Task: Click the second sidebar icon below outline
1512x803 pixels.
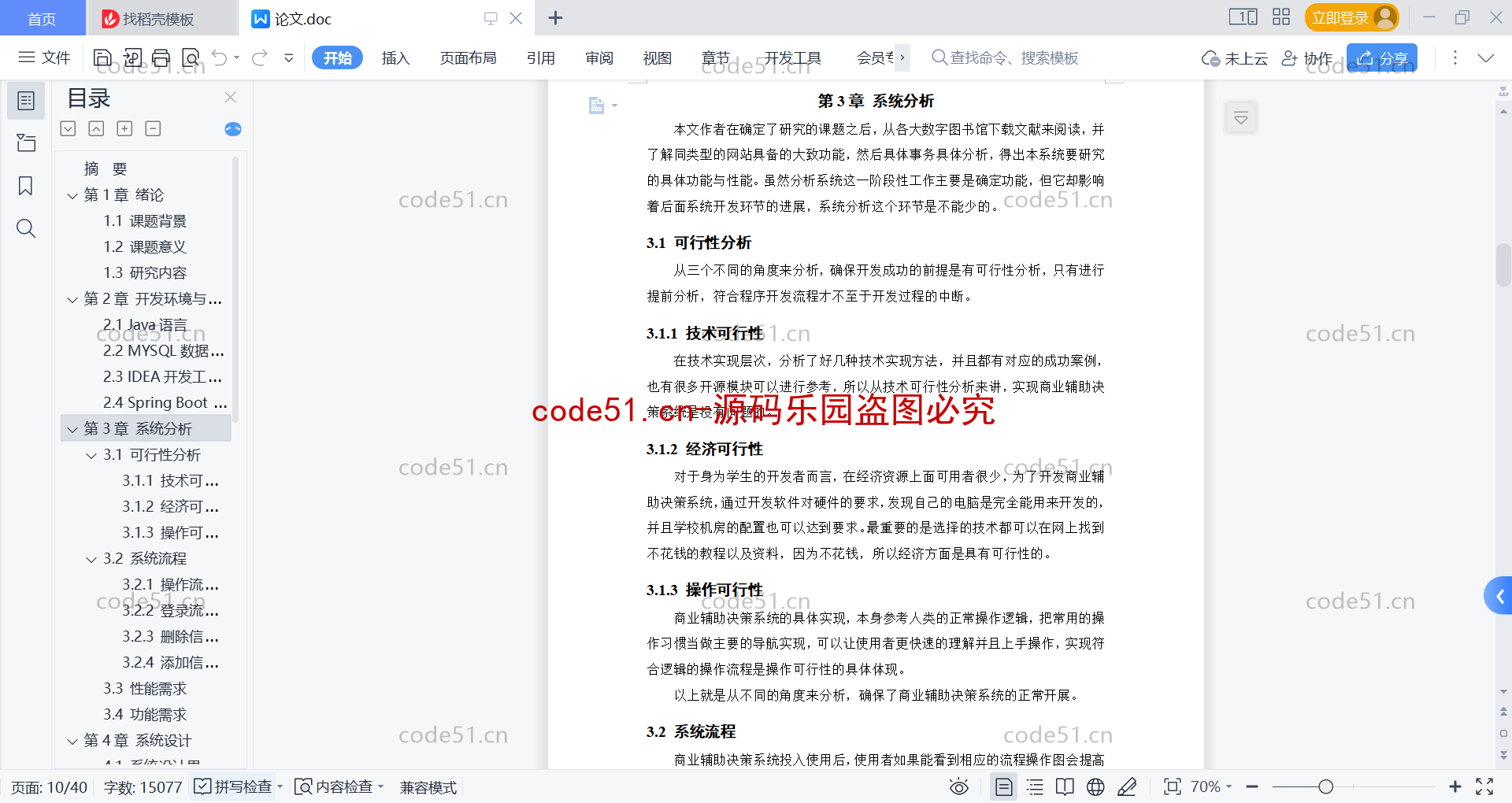Action: (x=26, y=142)
